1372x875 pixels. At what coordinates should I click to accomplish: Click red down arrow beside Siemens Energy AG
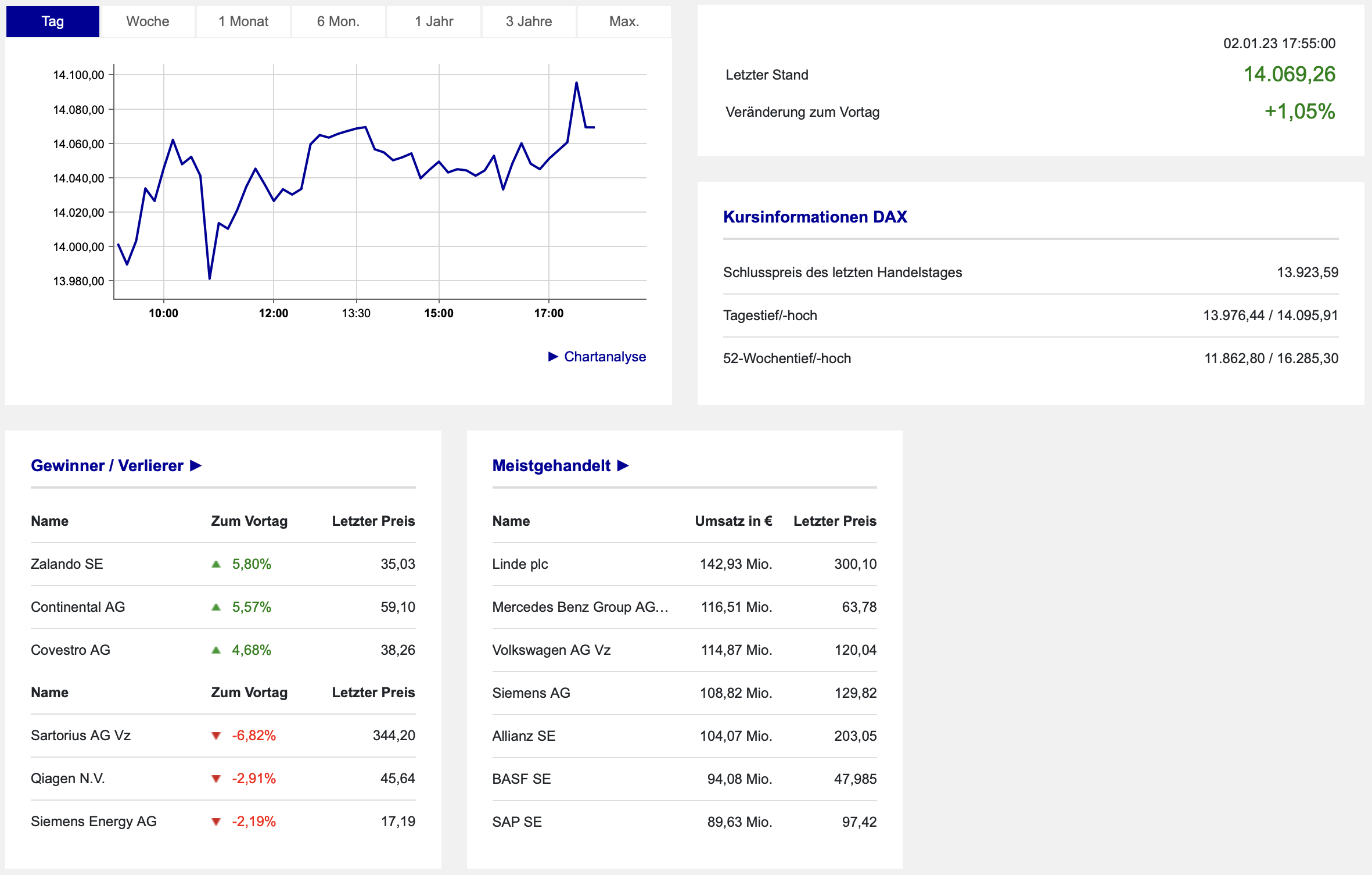tap(216, 822)
